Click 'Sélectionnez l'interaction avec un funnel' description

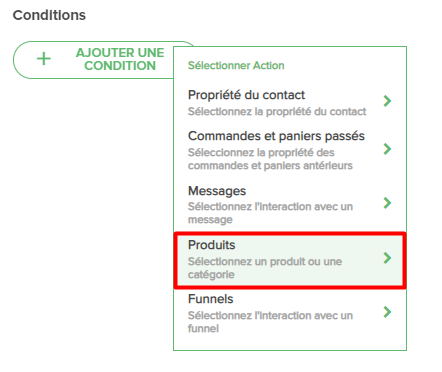click(270, 322)
